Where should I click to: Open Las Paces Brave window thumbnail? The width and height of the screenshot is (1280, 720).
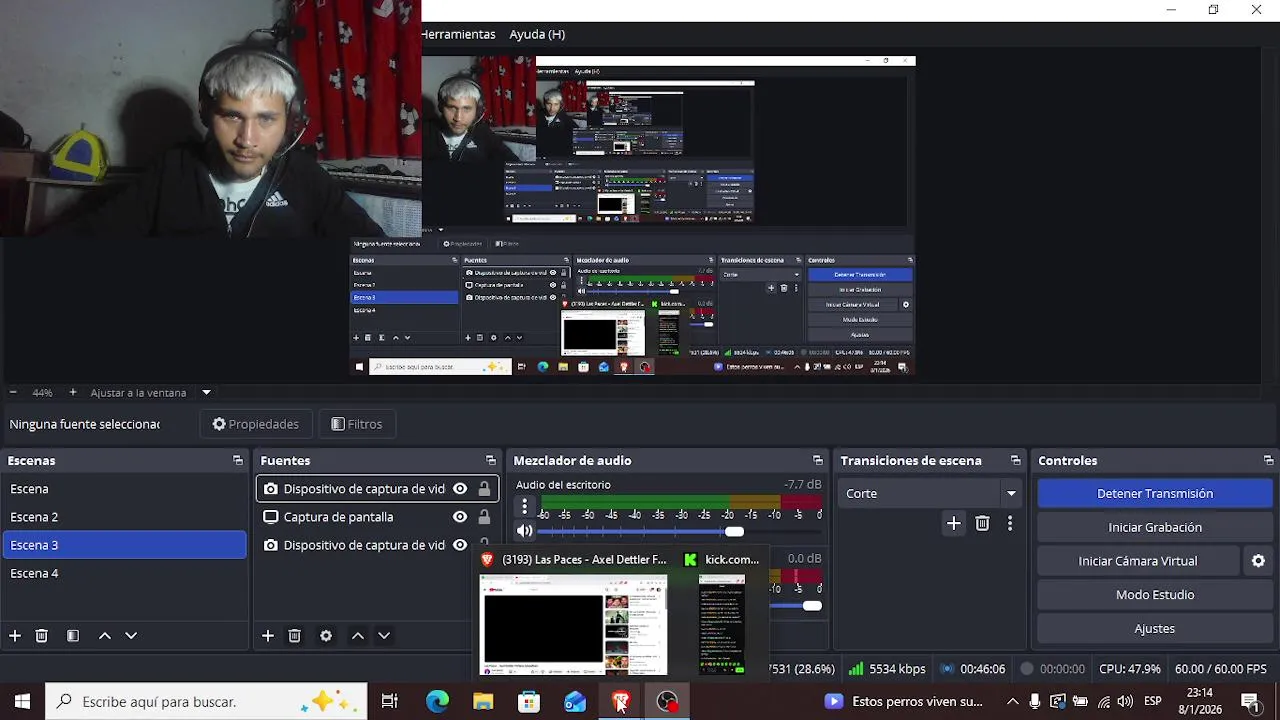(573, 625)
